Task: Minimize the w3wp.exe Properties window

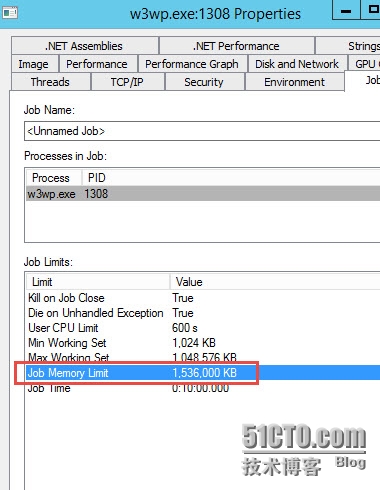Action: click(346, 11)
